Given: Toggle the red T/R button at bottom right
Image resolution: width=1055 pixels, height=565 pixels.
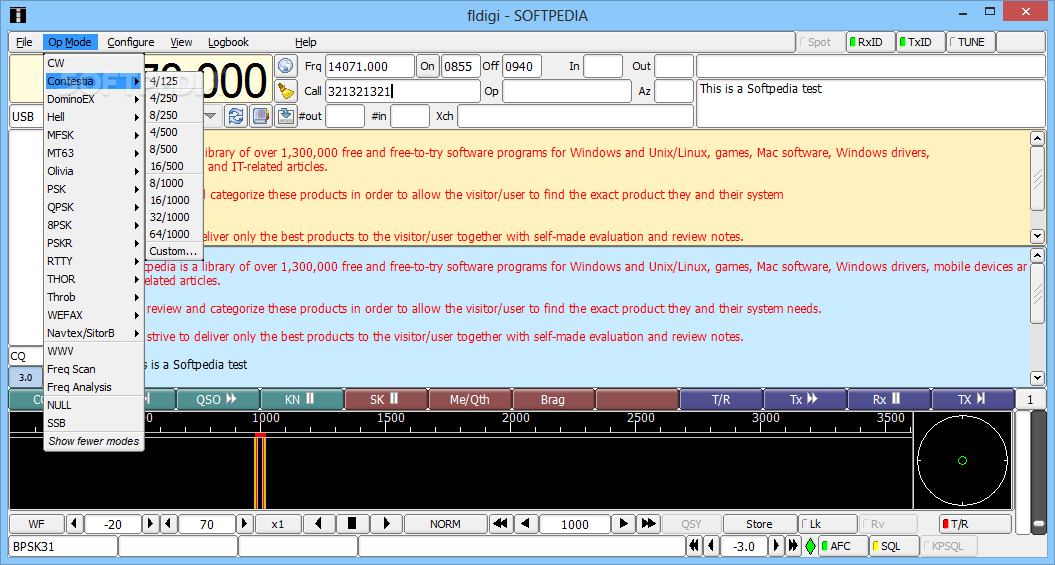Looking at the screenshot, I should point(975,524).
